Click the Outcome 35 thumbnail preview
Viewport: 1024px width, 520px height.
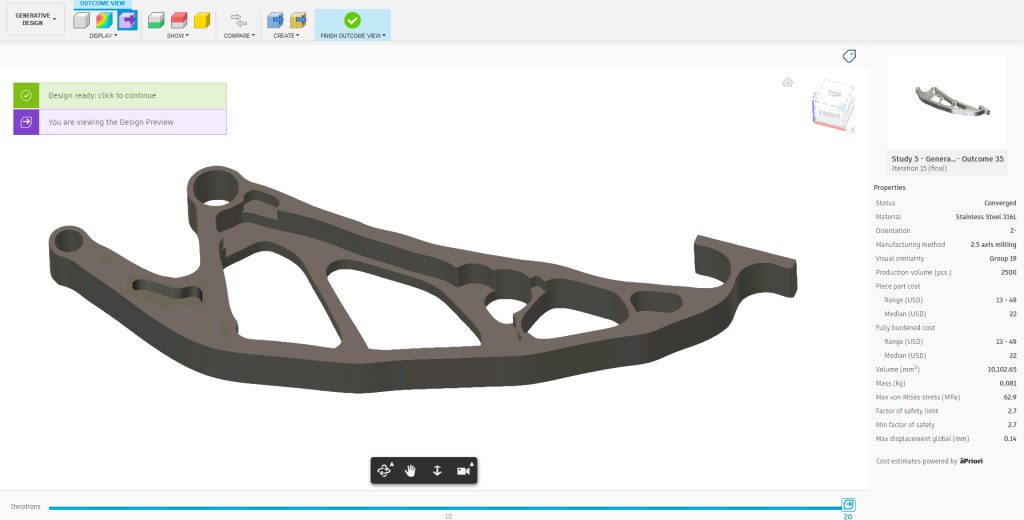[x=947, y=103]
